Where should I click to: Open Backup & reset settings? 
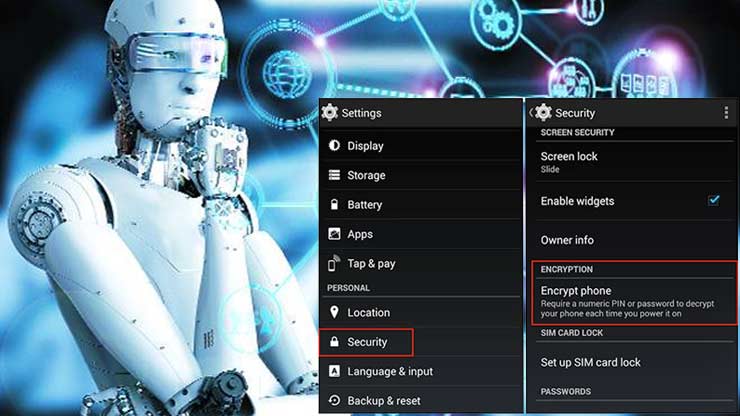pos(421,400)
